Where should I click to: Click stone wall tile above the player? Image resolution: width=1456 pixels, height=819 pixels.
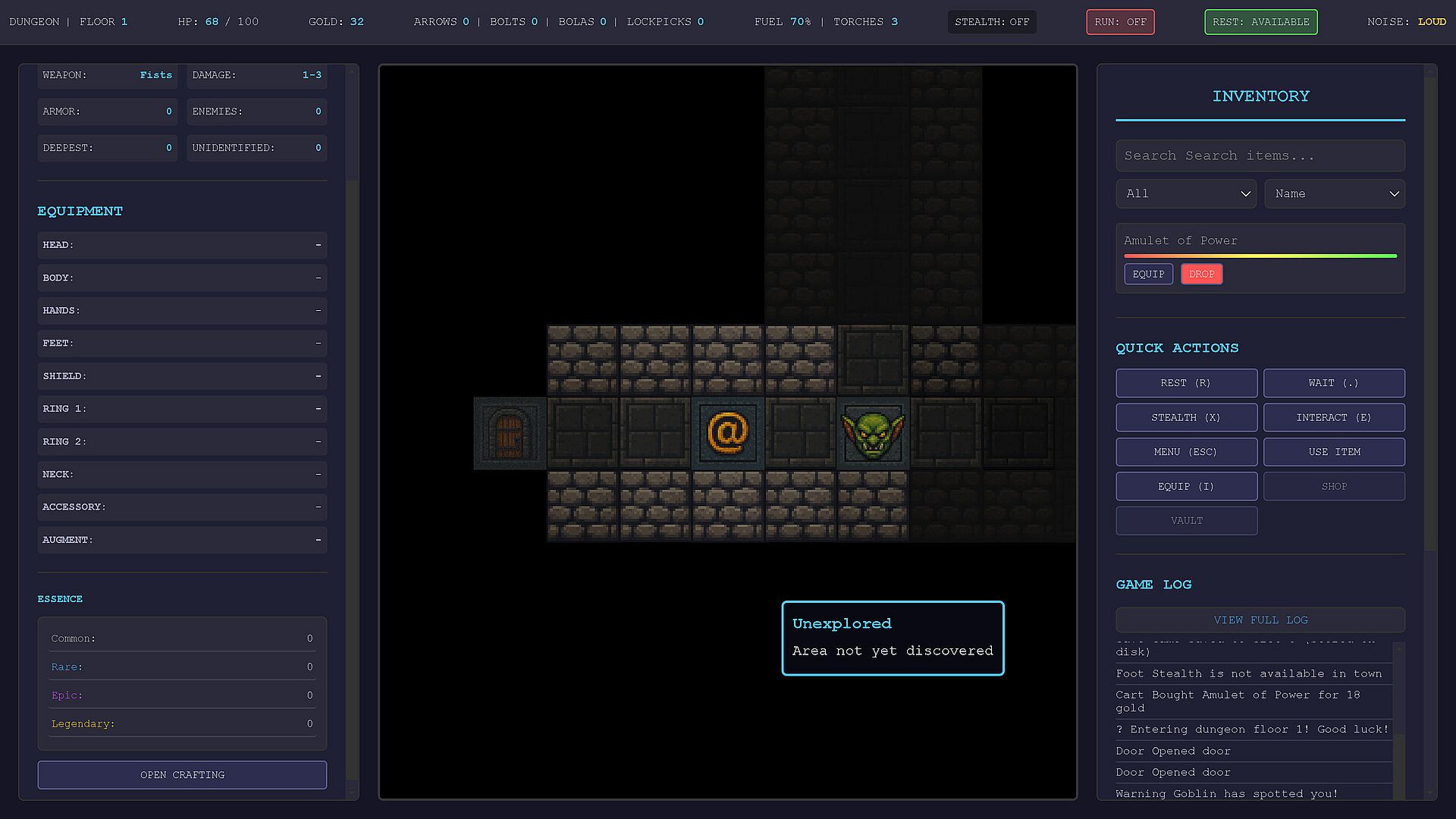727,360
